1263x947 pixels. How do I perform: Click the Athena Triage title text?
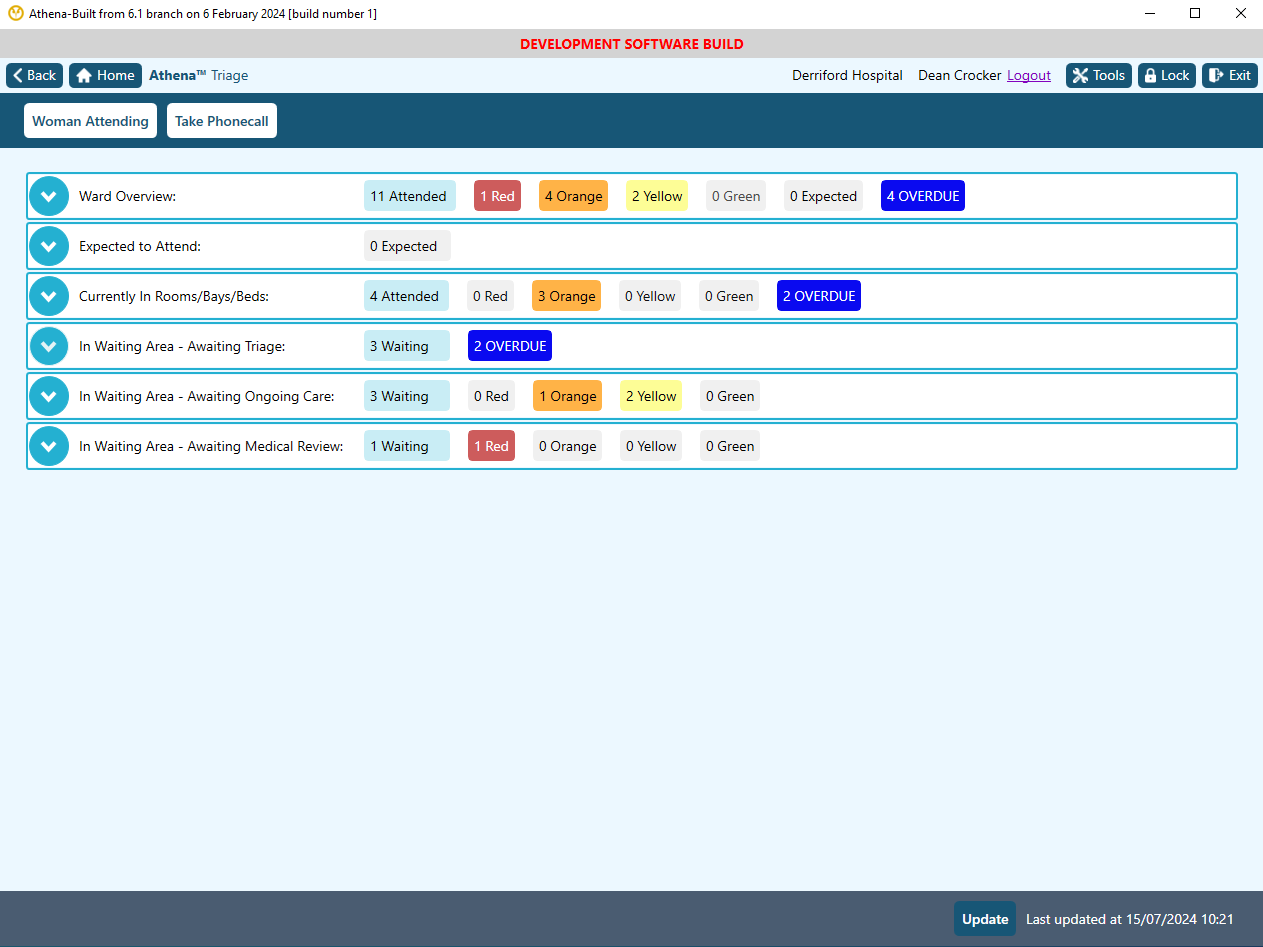[x=199, y=75]
